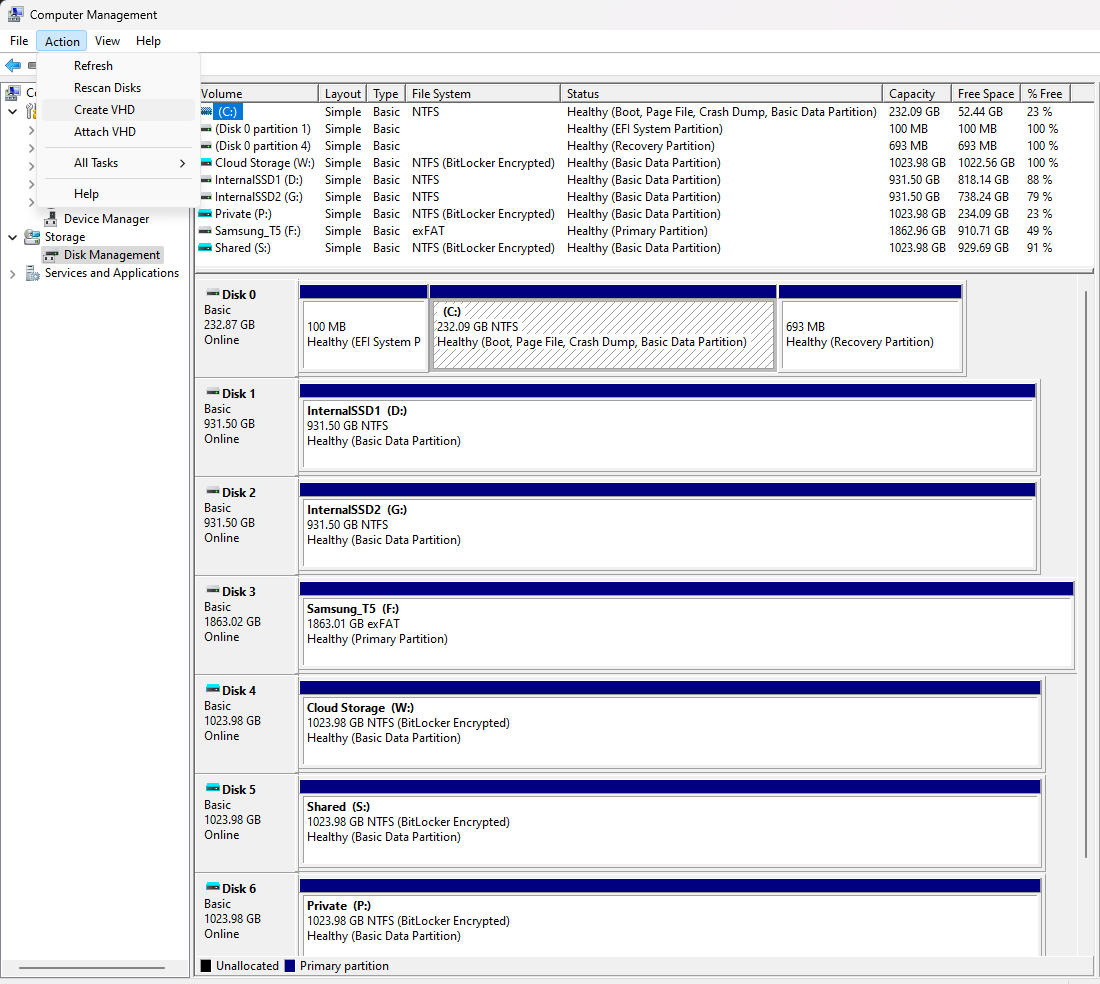Choose Create VHD from the Action menu
The image size is (1100, 984).
pos(104,110)
